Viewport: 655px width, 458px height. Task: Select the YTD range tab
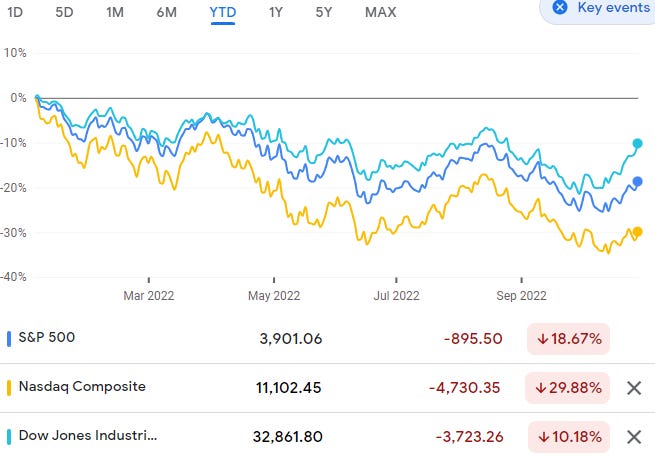pyautogui.click(x=223, y=12)
